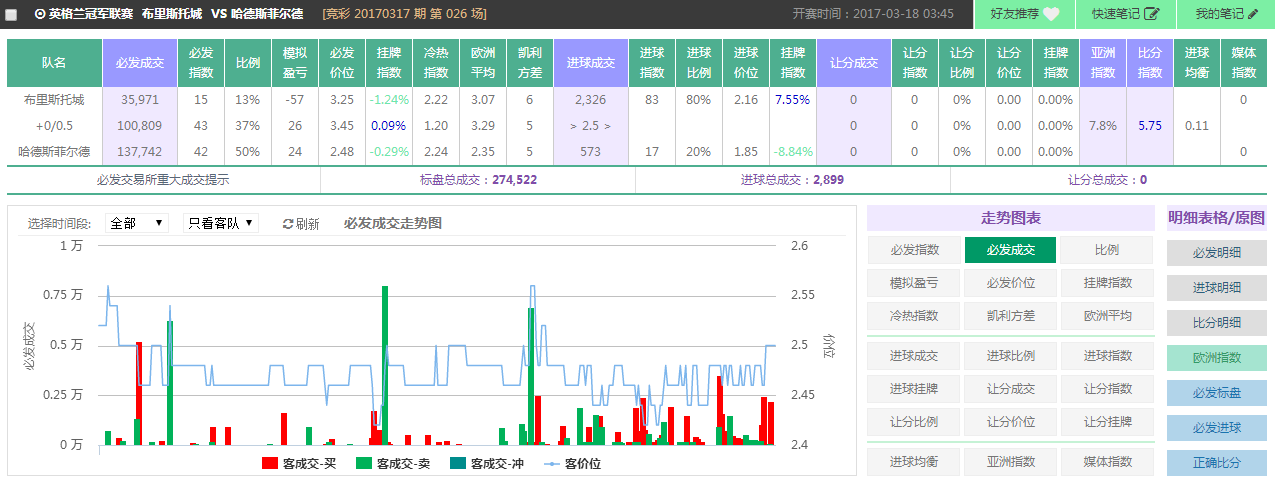Switch to 必发指数 trend chart
This screenshot has width=1275, height=486.
click(x=914, y=250)
